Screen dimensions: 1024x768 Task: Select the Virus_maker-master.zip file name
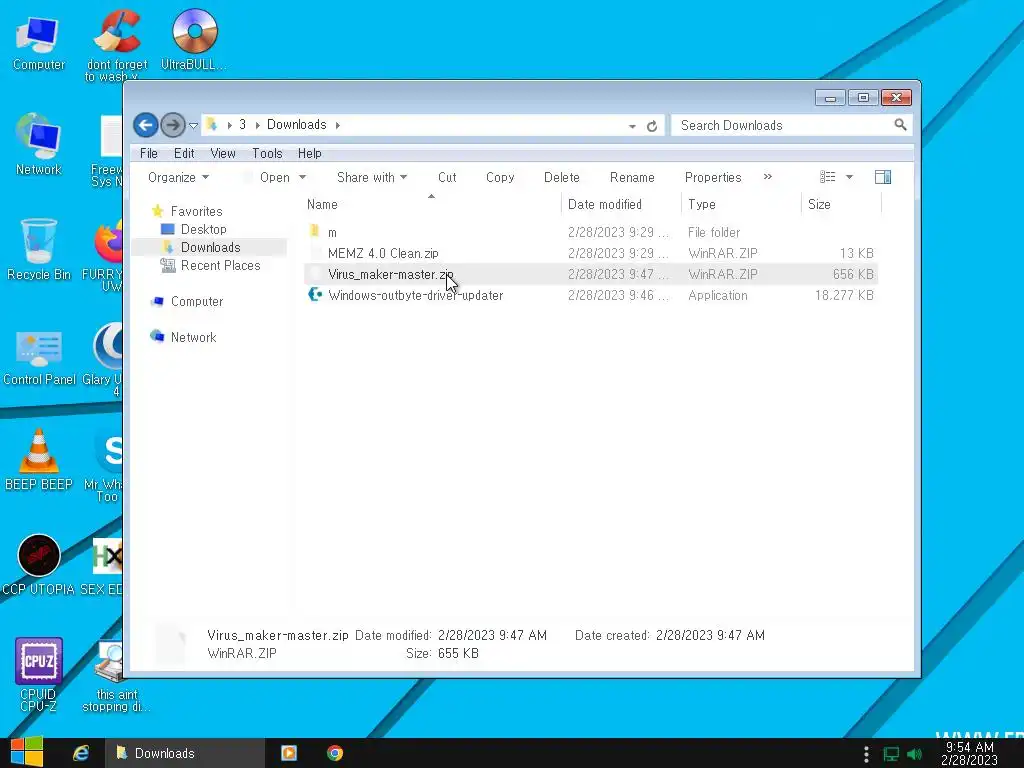[x=391, y=274]
